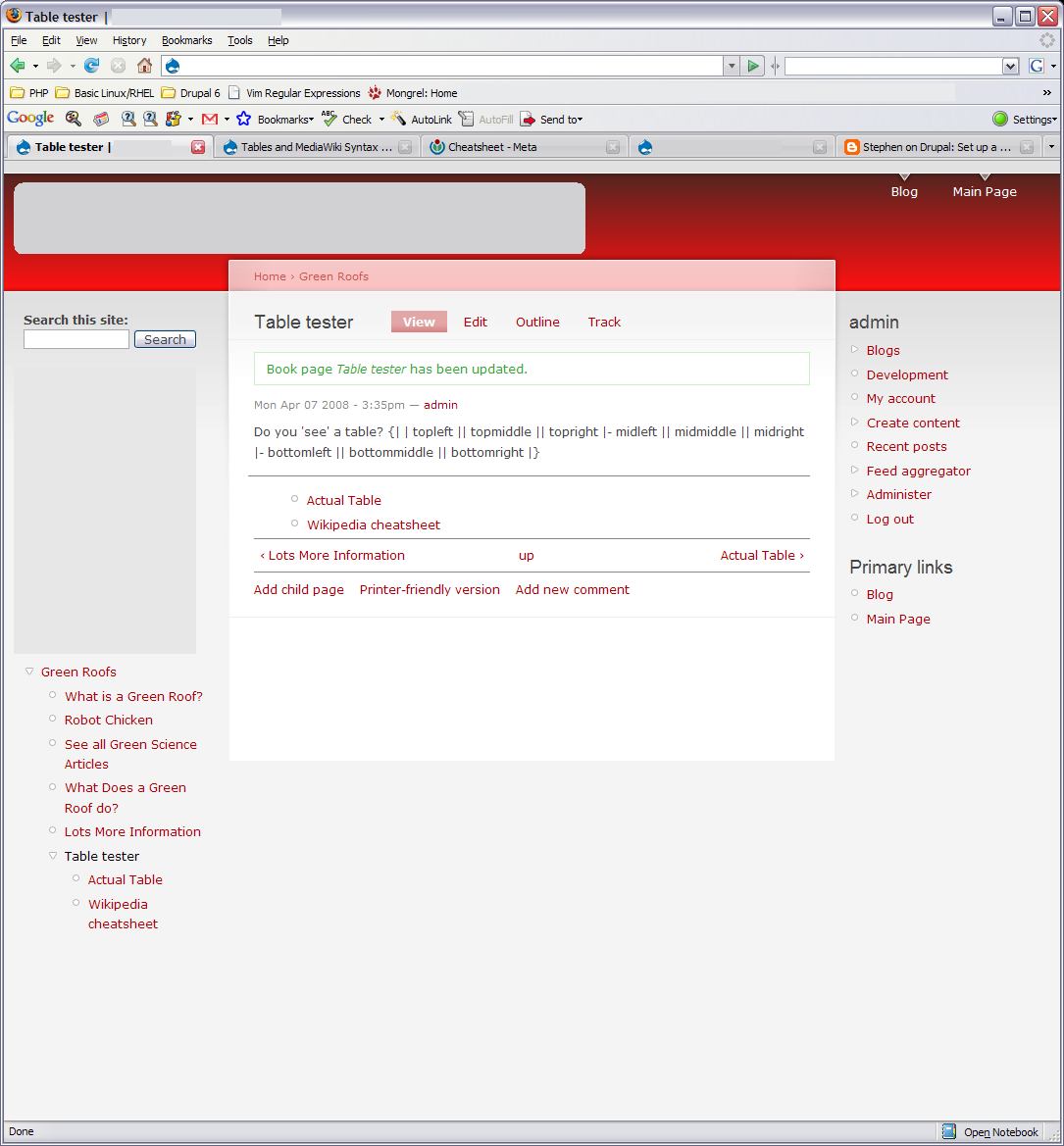This screenshot has height=1146, width=1064.
Task: Open the address bar URL dropdown
Action: point(732,67)
